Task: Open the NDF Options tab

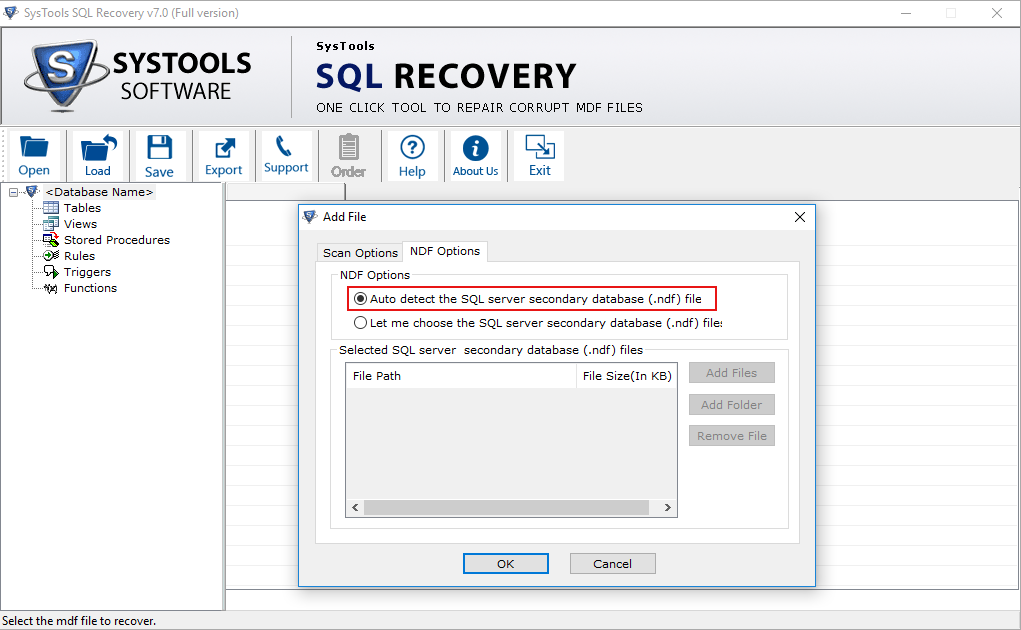Action: (x=444, y=251)
